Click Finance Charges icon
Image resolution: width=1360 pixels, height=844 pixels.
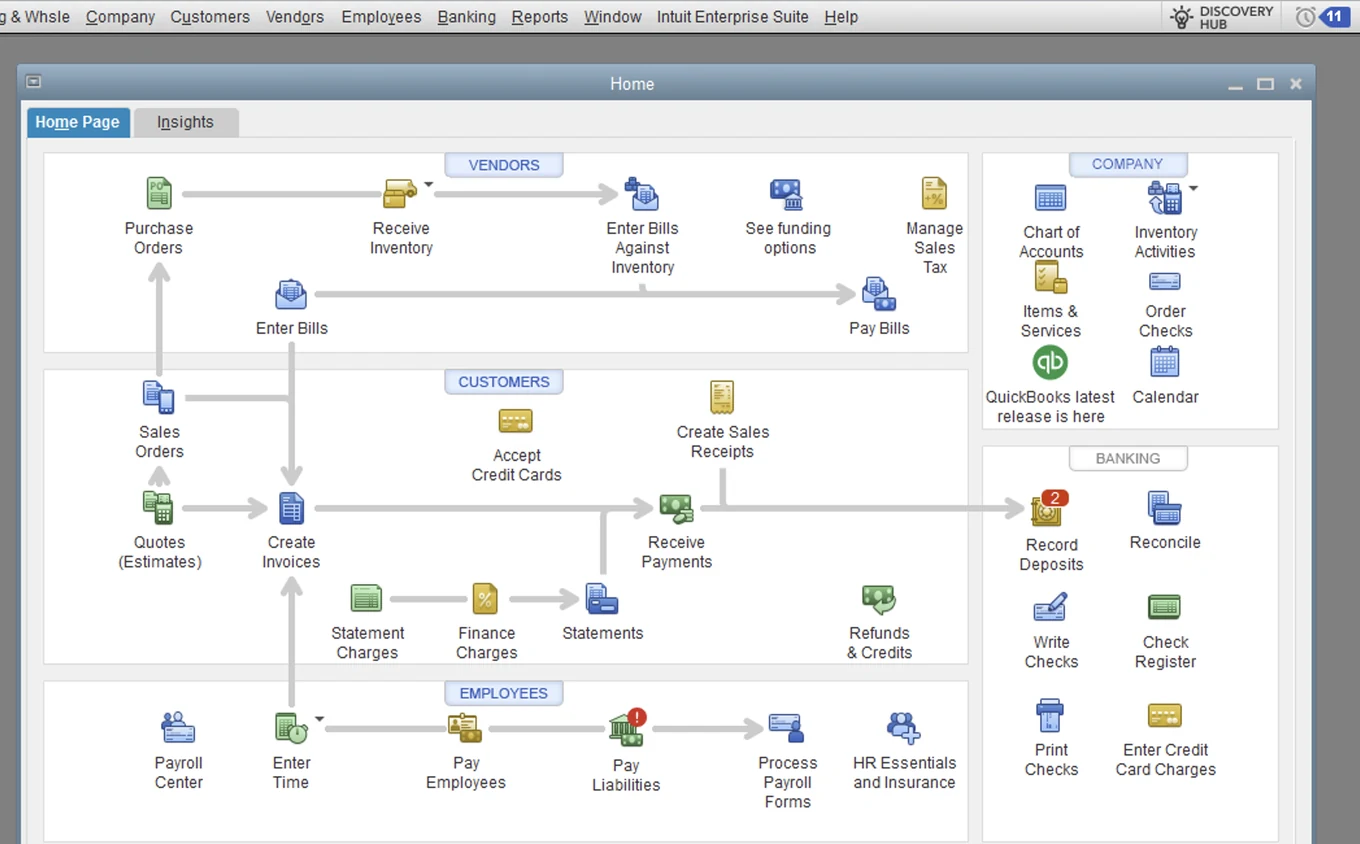485,599
